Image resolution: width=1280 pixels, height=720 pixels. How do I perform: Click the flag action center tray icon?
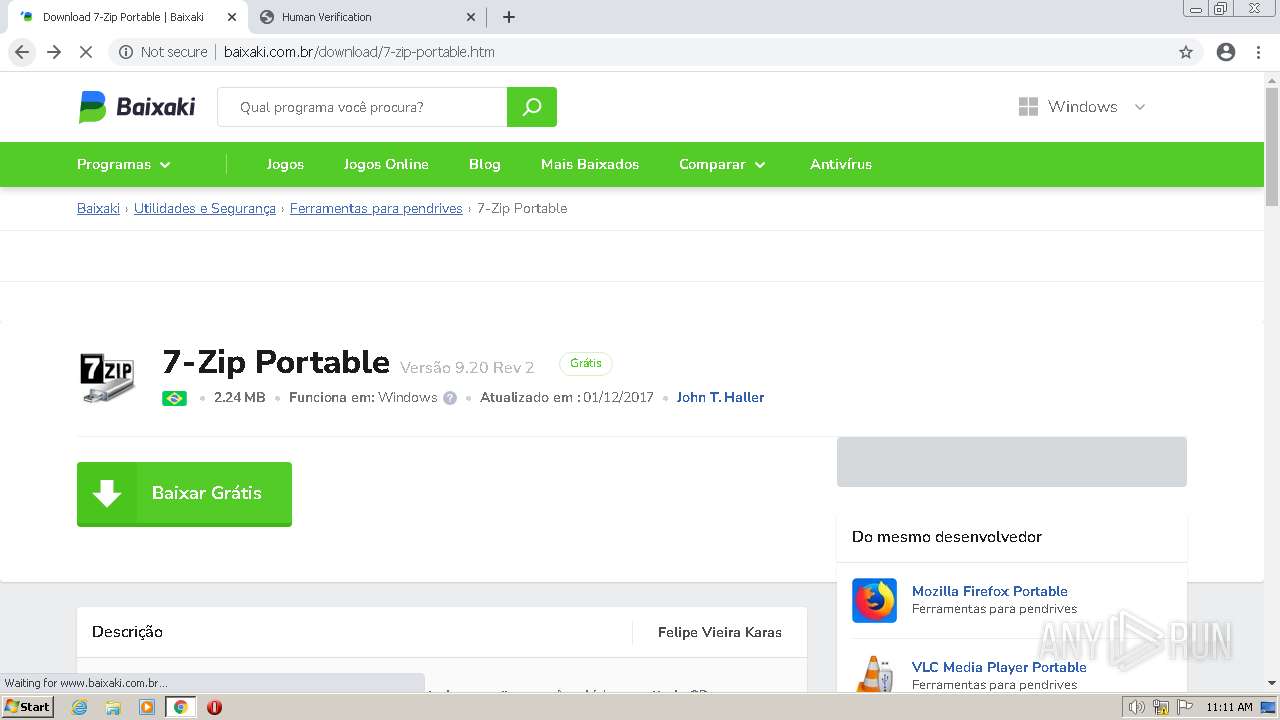point(1184,707)
